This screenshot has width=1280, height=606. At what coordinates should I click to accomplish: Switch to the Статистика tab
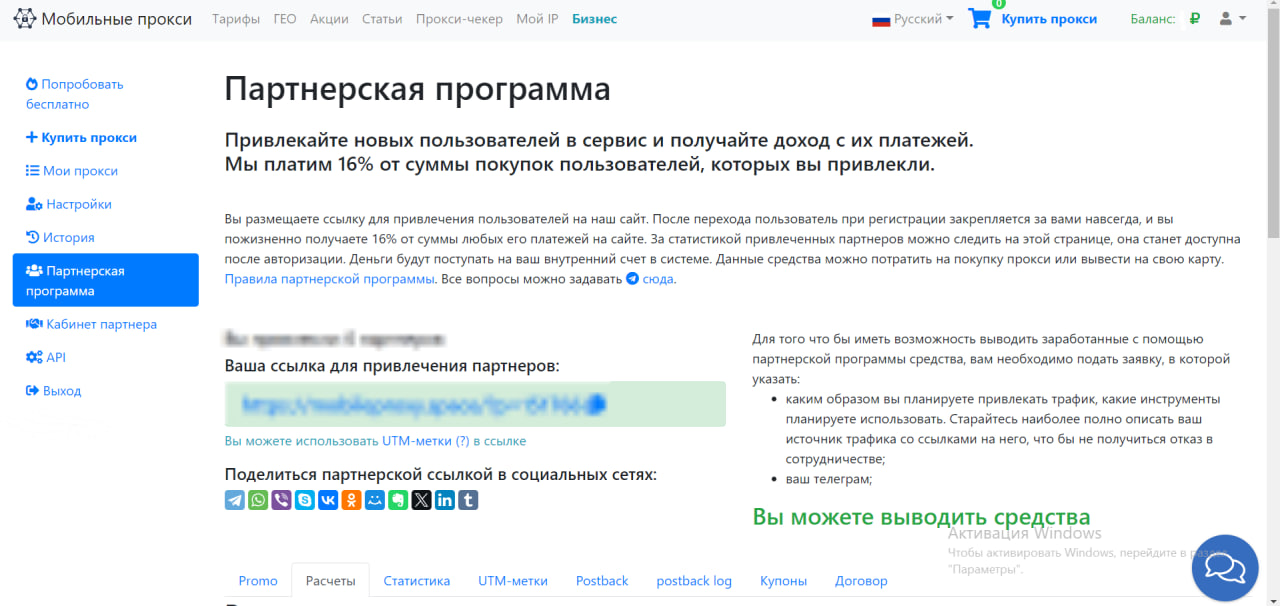(x=416, y=581)
